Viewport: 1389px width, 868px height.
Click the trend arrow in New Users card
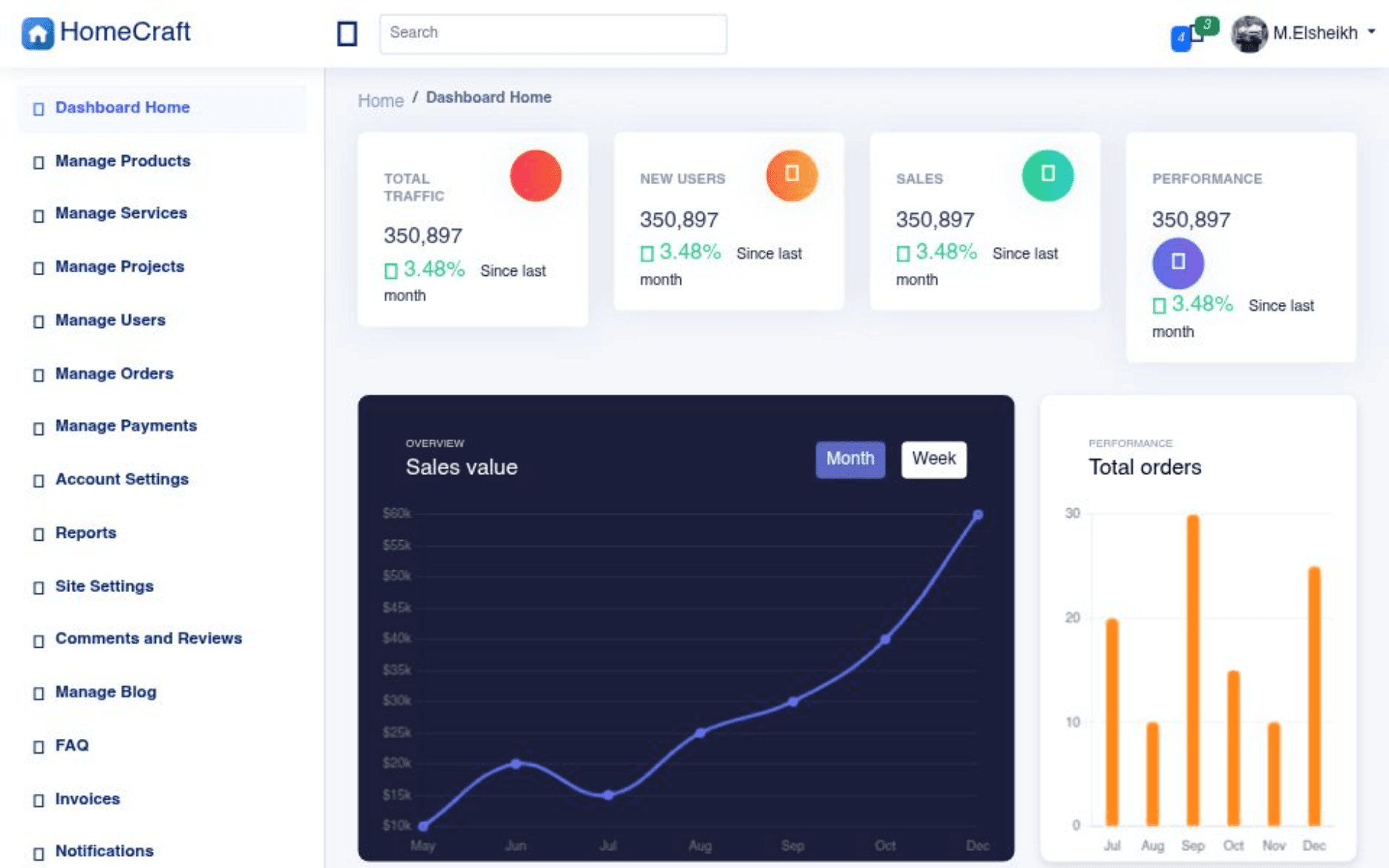(x=647, y=254)
